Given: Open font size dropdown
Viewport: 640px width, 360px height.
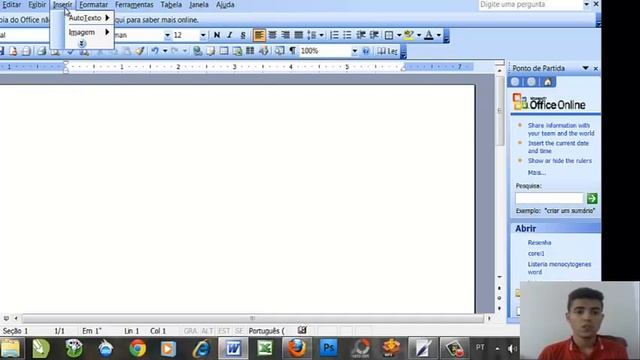Looking at the screenshot, I should pos(203,35).
